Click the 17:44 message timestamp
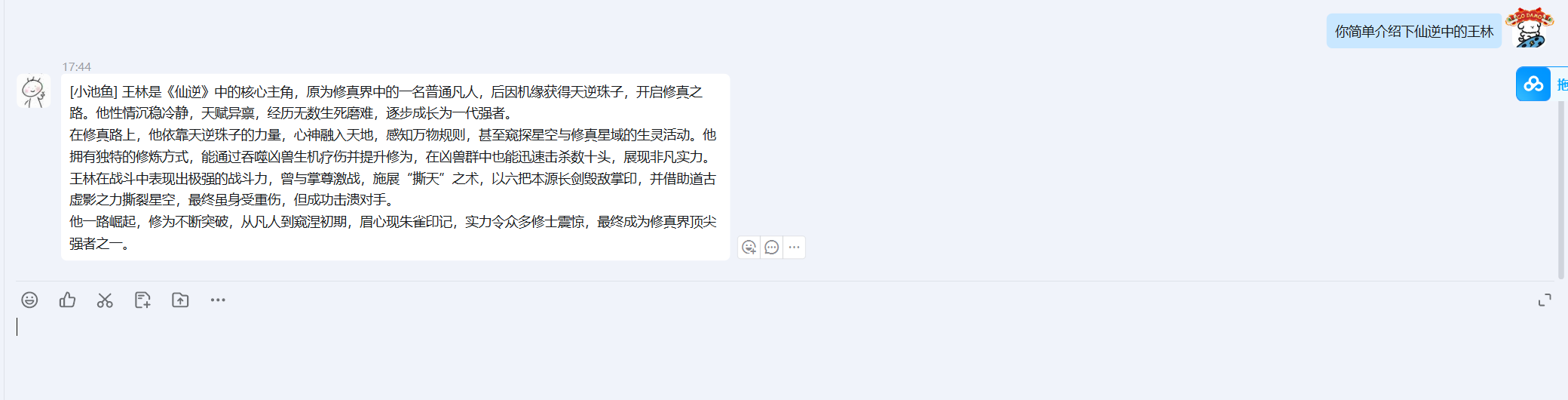This screenshot has width=1568, height=400. pyautogui.click(x=76, y=67)
